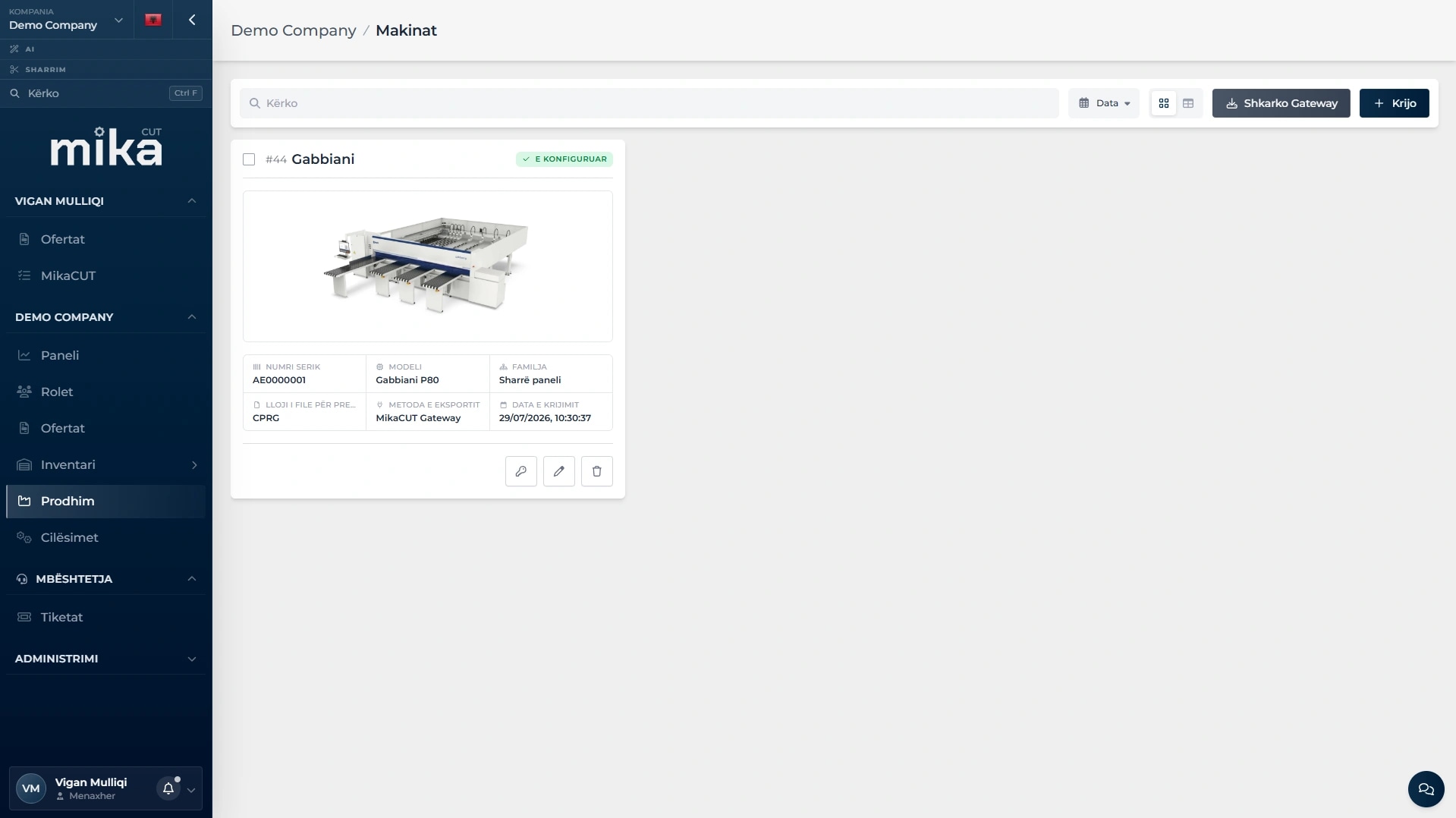Open the Demo Company selector dropdown
Image resolution: width=1456 pixels, height=818 pixels.
66,20
